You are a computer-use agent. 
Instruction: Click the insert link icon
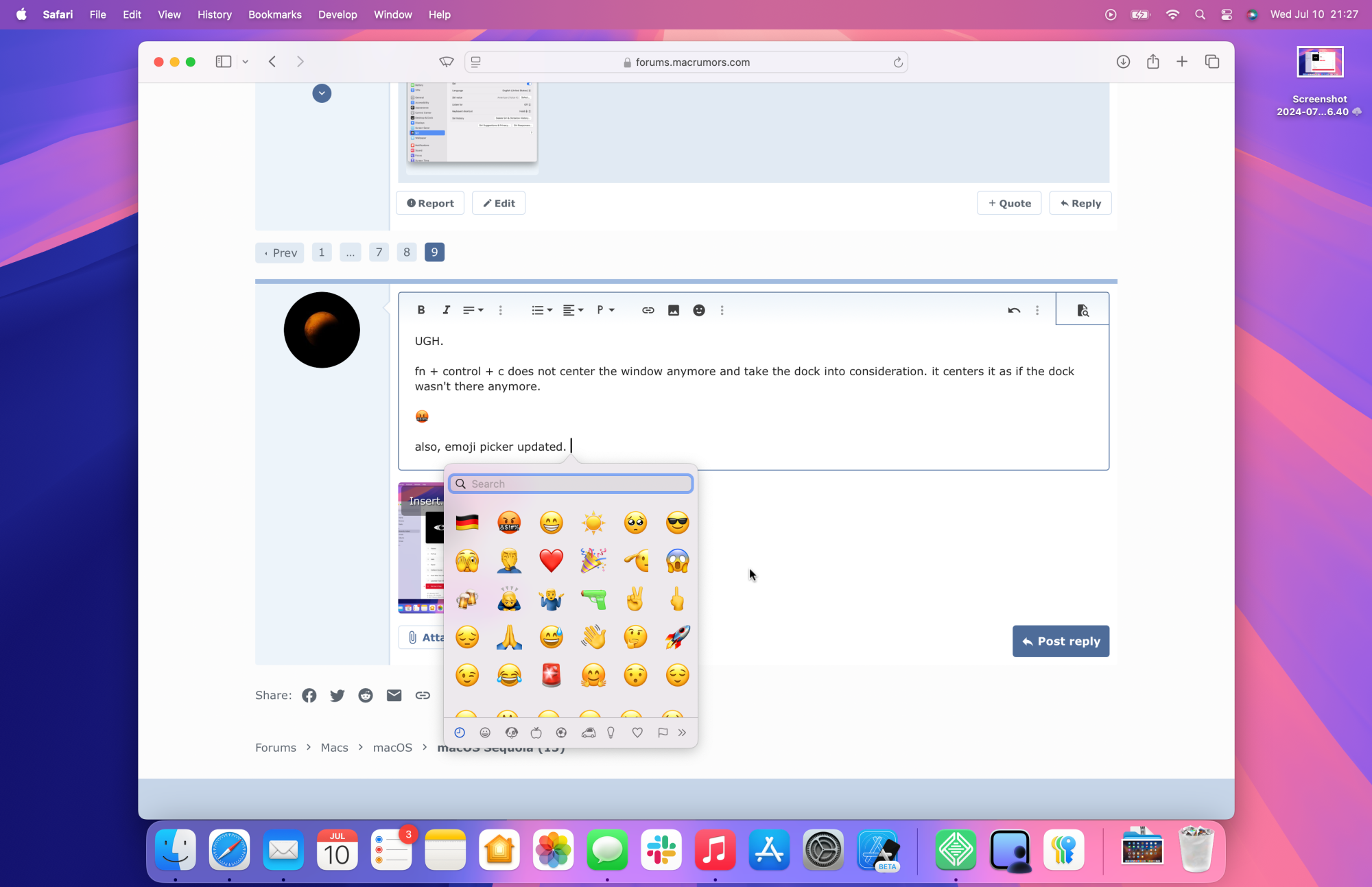648,310
